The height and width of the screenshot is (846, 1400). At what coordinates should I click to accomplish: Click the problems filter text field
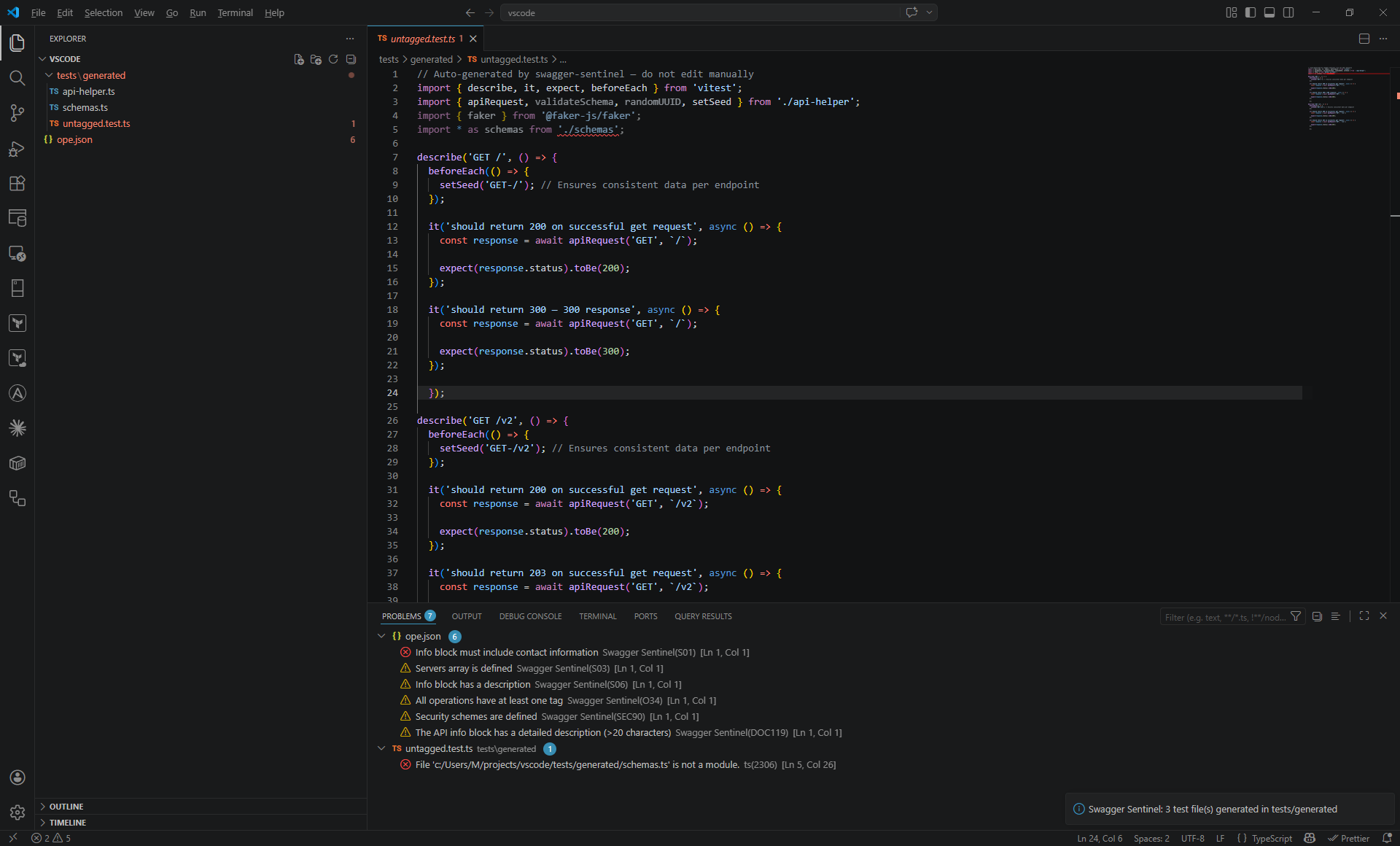pyautogui.click(x=1225, y=617)
